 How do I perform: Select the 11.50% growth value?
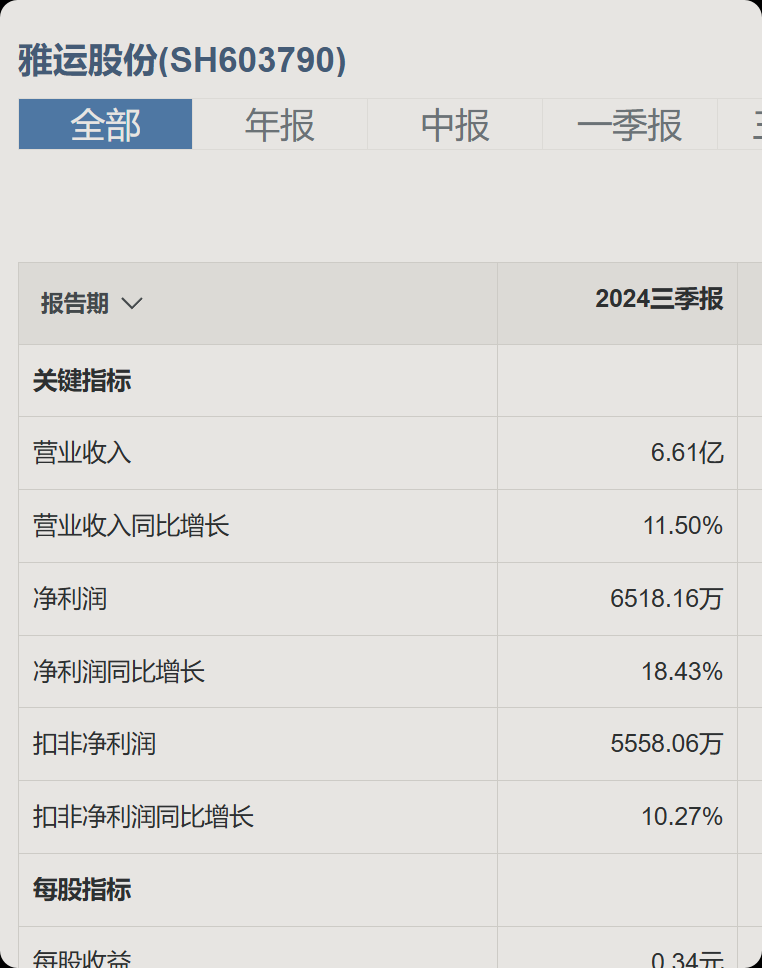[683, 526]
